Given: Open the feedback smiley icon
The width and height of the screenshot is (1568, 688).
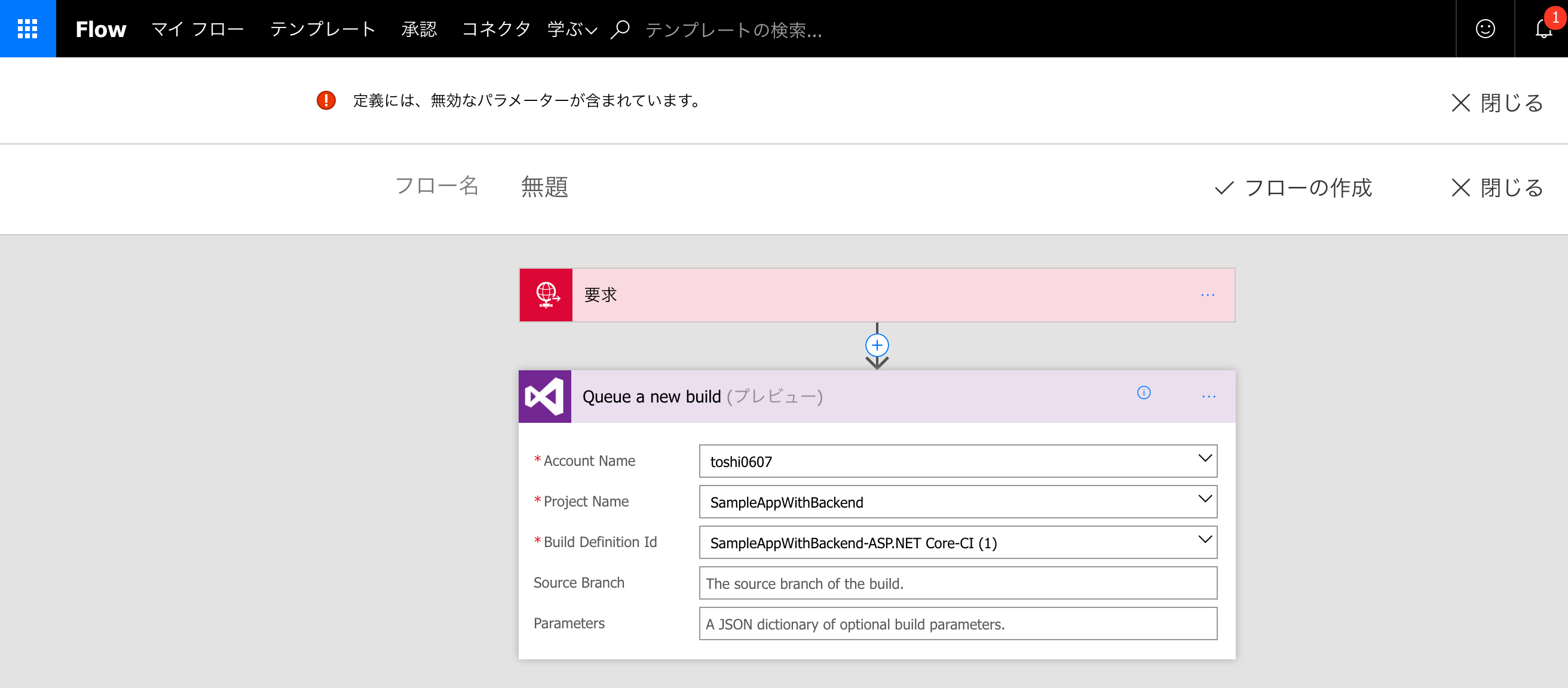Looking at the screenshot, I should point(1484,29).
